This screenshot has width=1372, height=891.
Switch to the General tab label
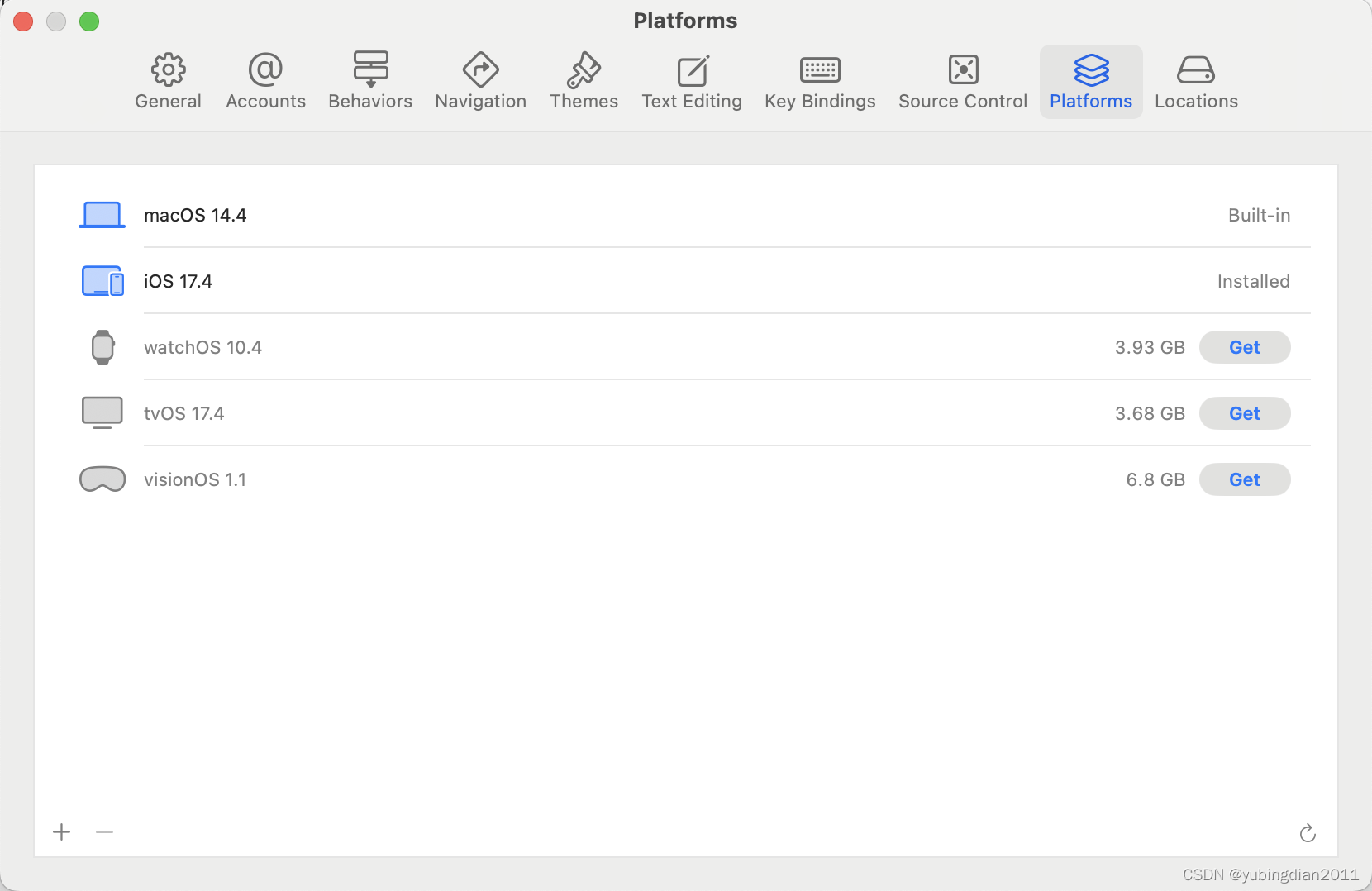168,101
